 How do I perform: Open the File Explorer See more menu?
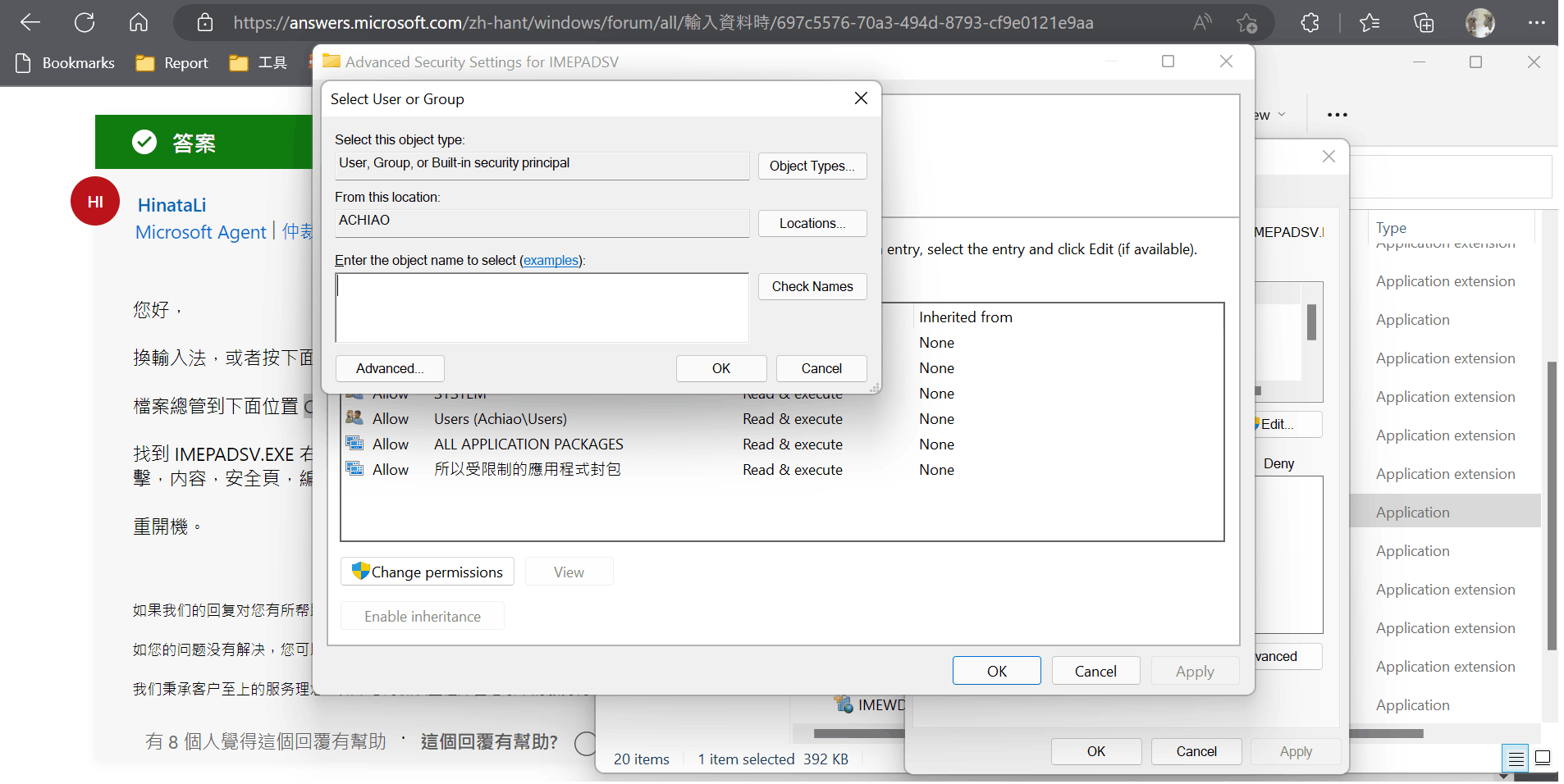1338,115
